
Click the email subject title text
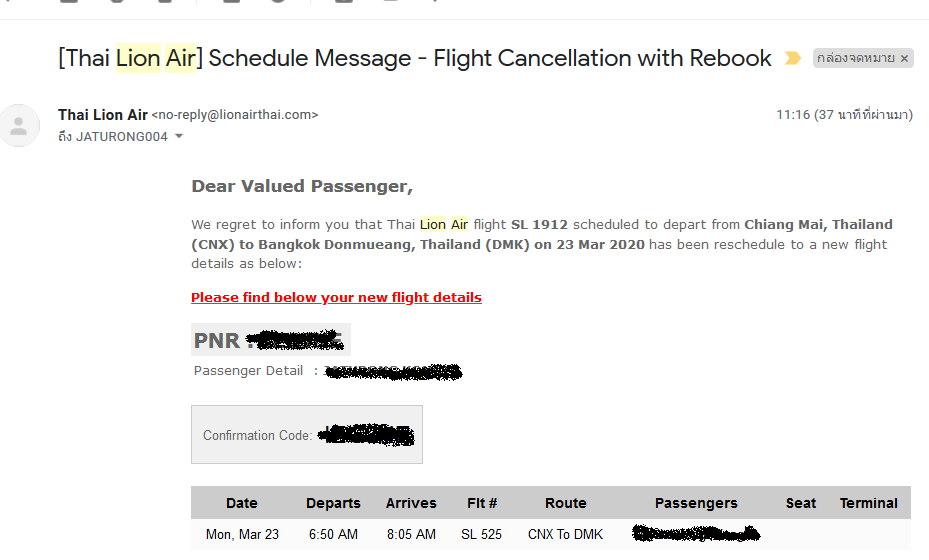415,58
